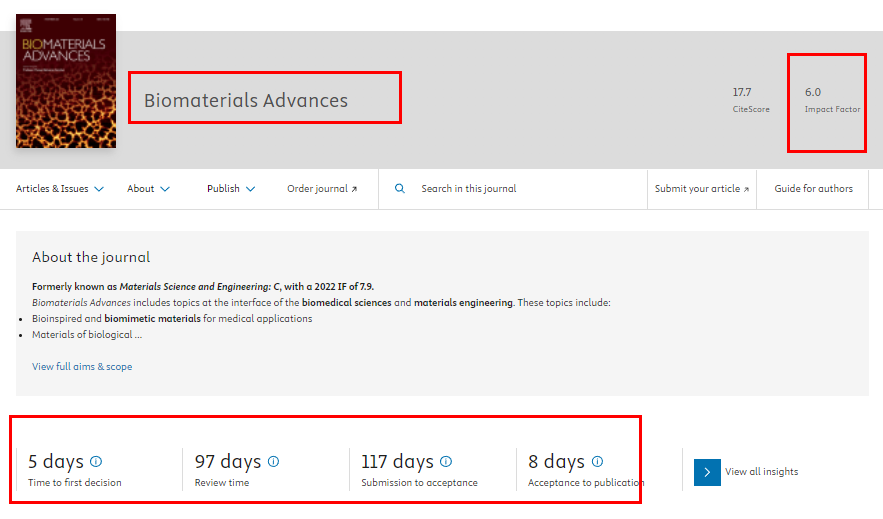
Task: Click the search magnifier icon
Action: pyautogui.click(x=400, y=189)
